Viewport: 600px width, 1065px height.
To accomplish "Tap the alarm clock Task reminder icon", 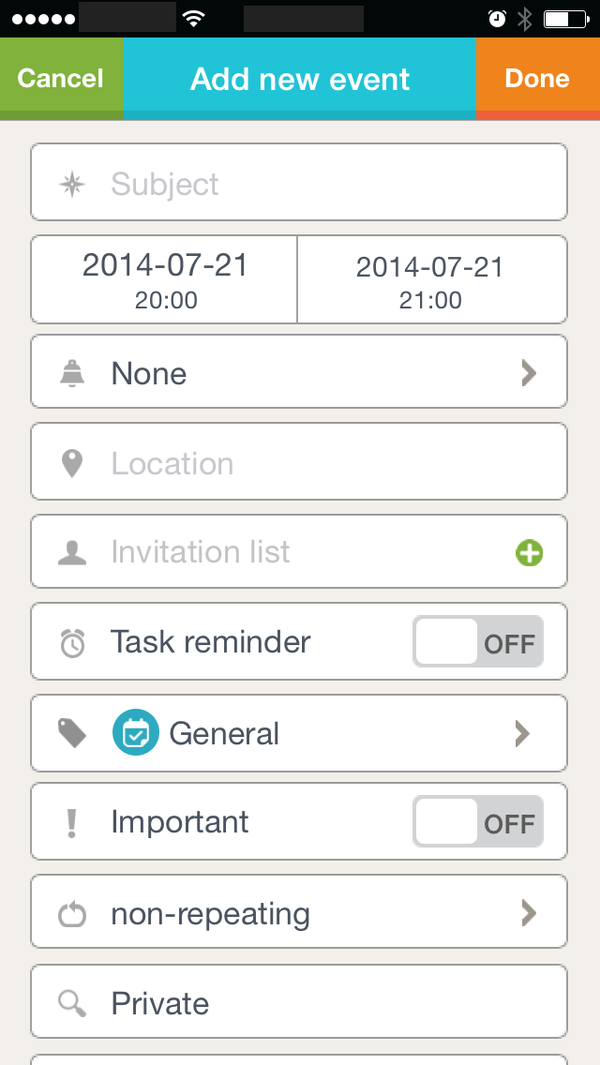I will click(x=72, y=643).
